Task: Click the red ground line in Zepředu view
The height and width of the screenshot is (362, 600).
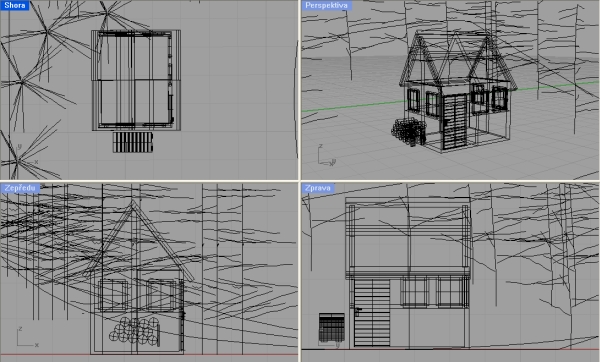Action: pos(149,355)
